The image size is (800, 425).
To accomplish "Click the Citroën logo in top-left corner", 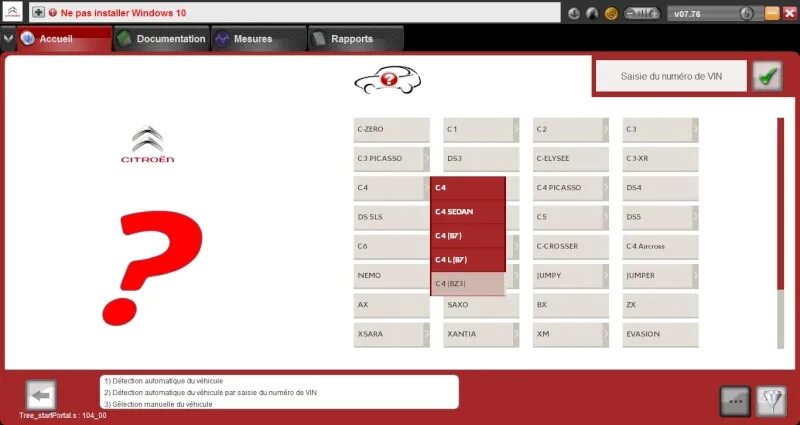I will point(12,12).
